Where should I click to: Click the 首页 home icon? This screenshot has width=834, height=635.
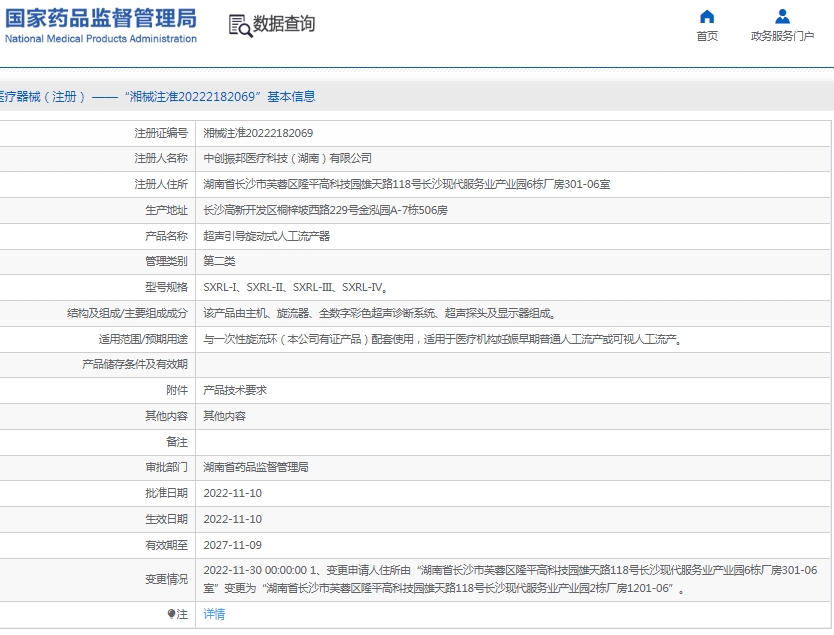pyautogui.click(x=707, y=16)
